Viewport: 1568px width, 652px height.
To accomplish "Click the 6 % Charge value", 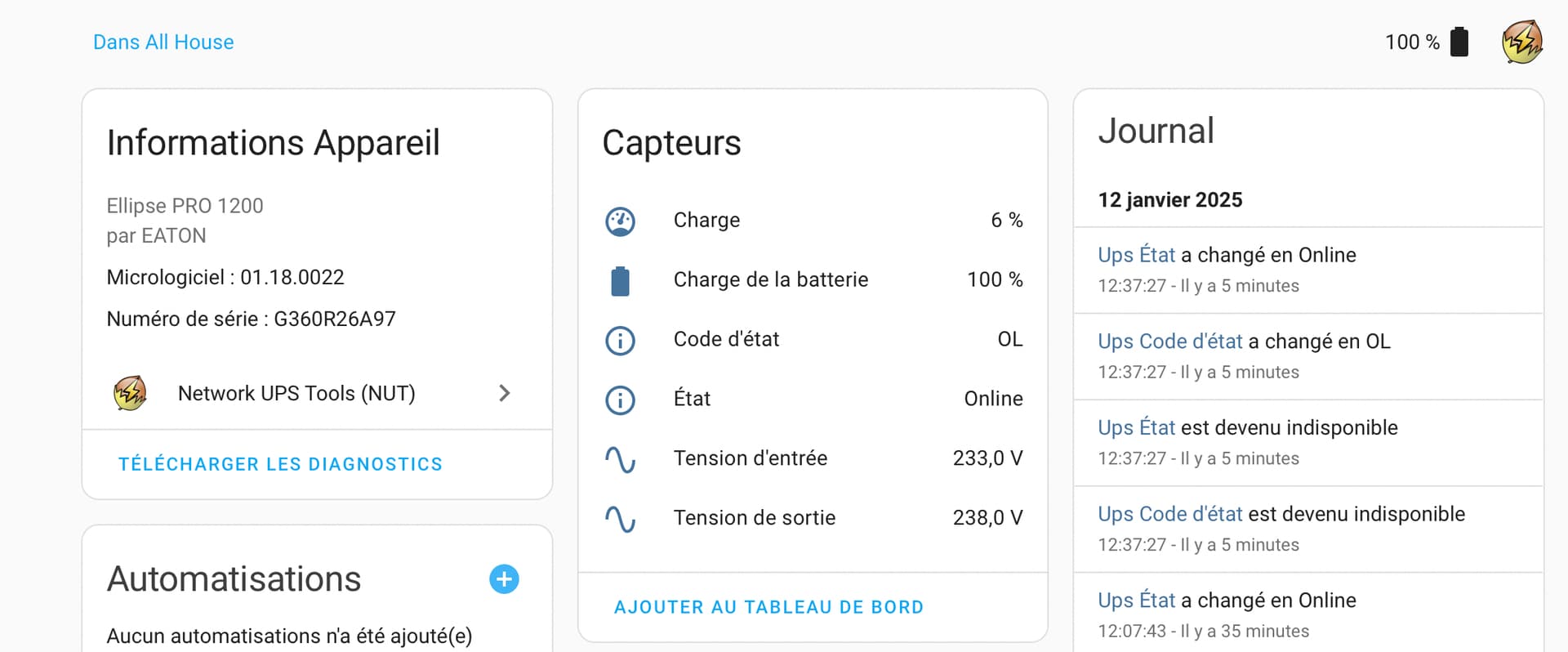I will click(x=1006, y=220).
